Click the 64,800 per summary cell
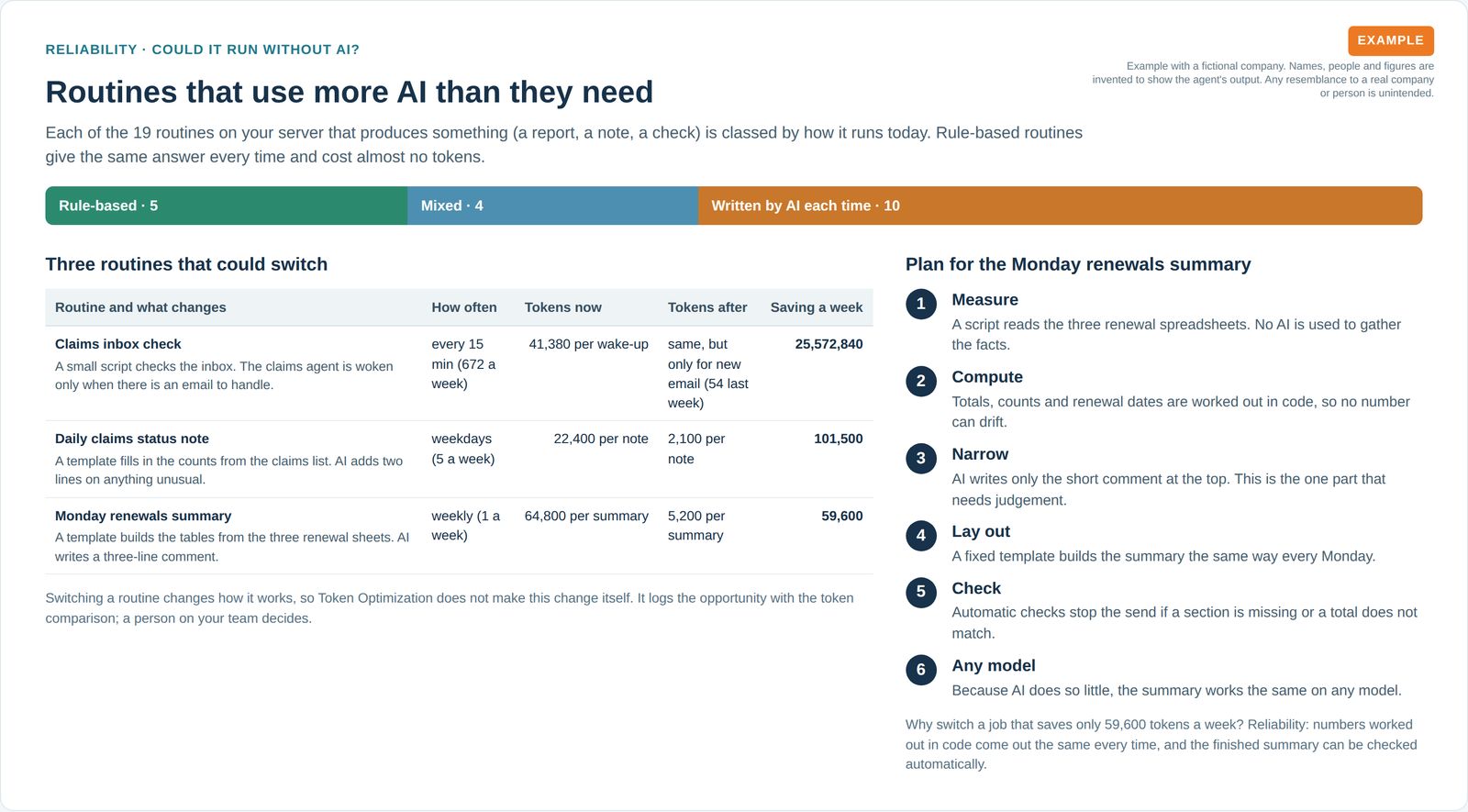This screenshot has width=1468, height=812. coord(586,516)
